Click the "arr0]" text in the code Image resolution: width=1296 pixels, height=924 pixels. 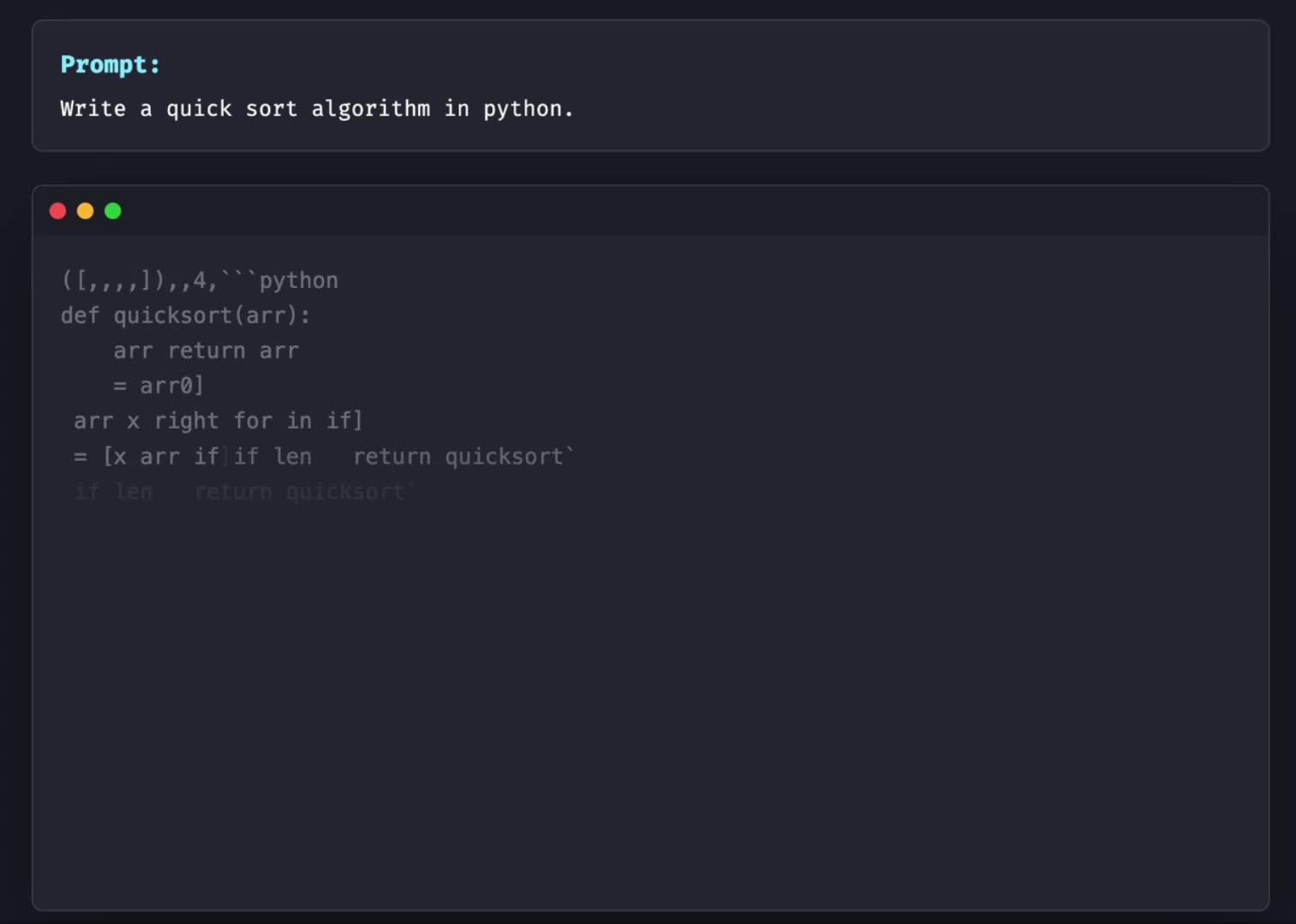click(x=172, y=386)
